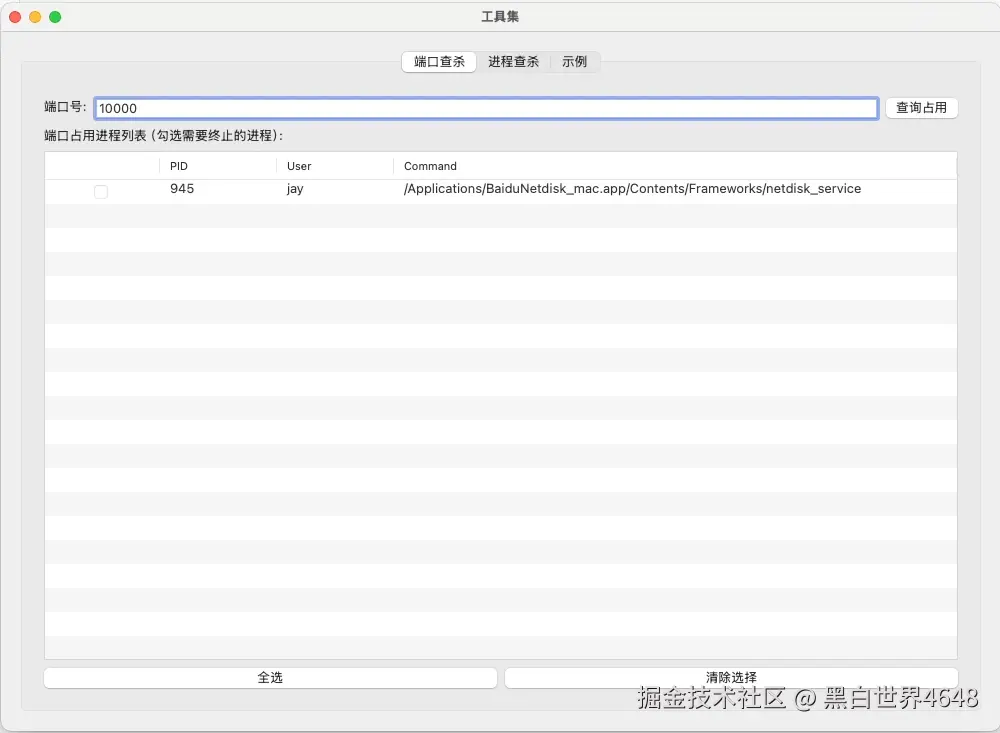Click the PID column header
1000x733 pixels.
[x=178, y=166]
